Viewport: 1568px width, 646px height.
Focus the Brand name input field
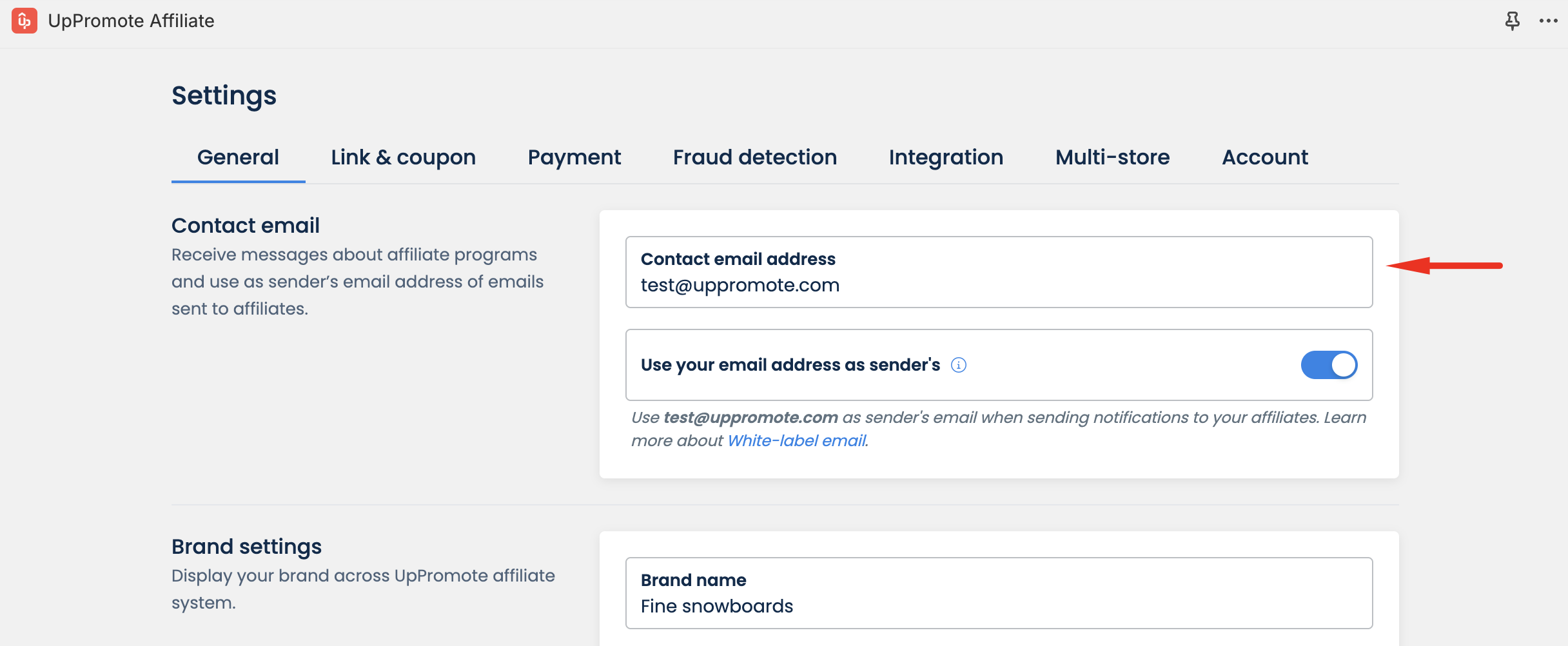coord(998,606)
